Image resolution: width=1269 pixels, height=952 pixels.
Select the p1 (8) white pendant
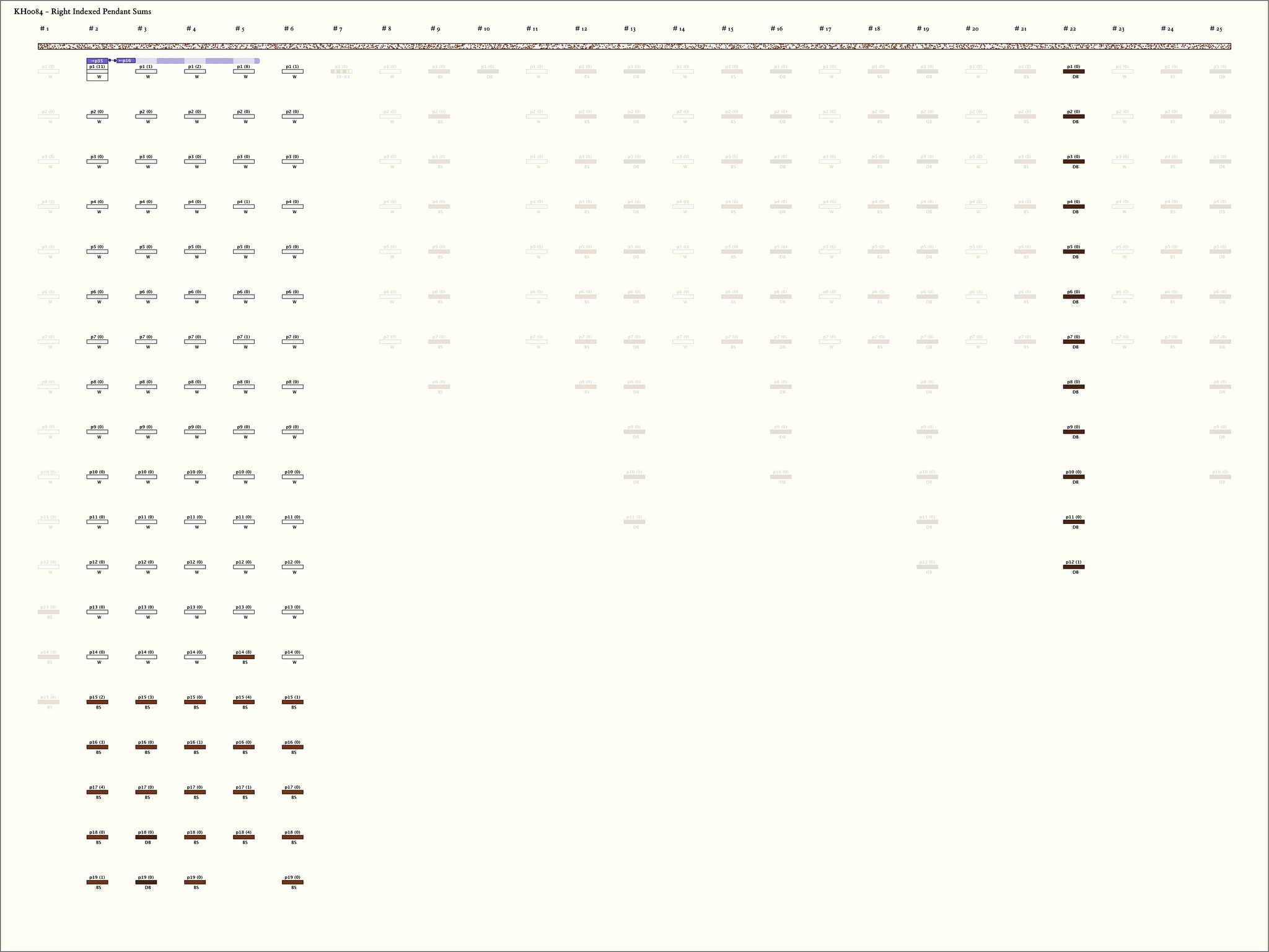(x=244, y=71)
